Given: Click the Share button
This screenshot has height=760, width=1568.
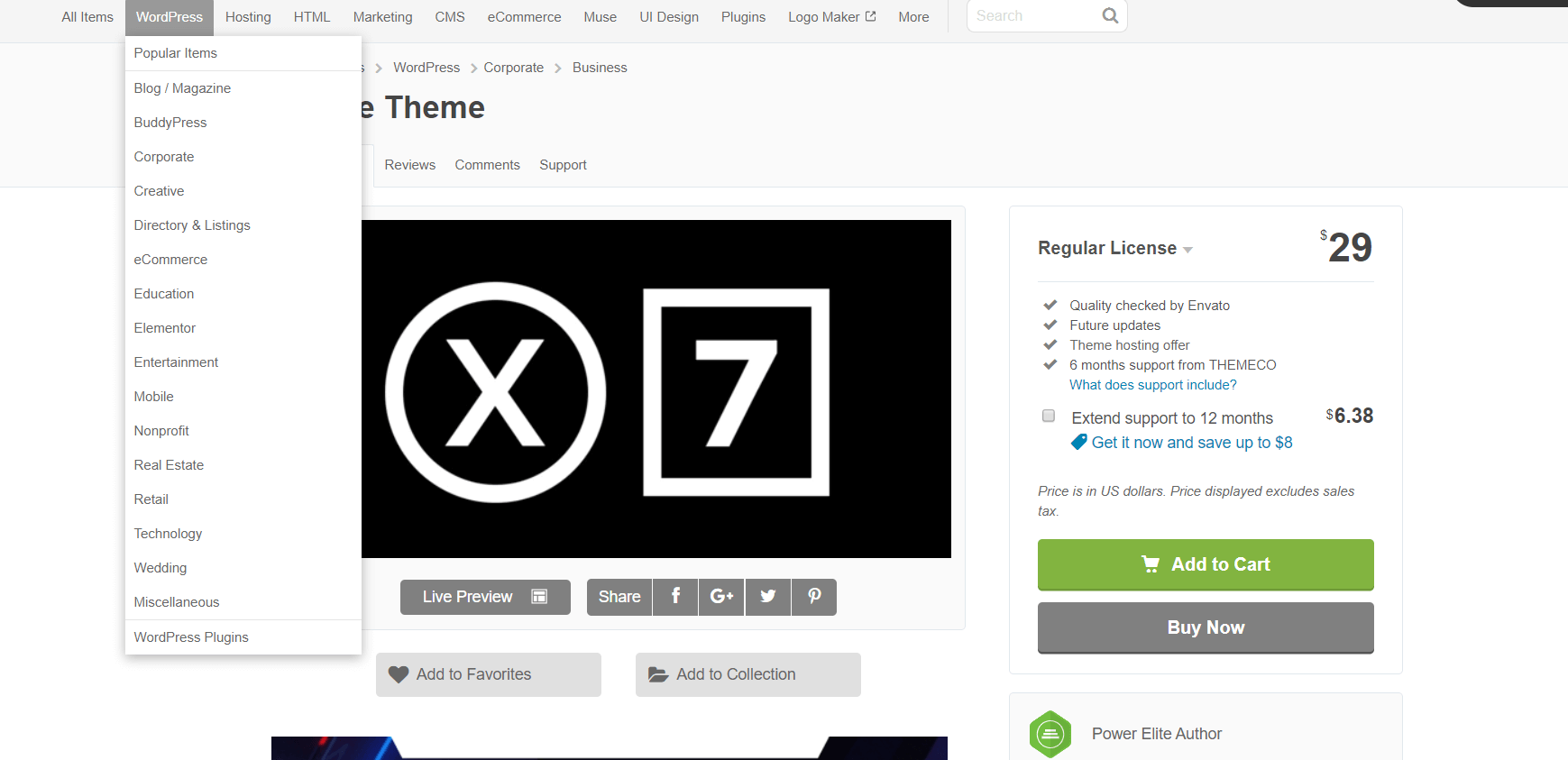Looking at the screenshot, I should click(x=619, y=597).
